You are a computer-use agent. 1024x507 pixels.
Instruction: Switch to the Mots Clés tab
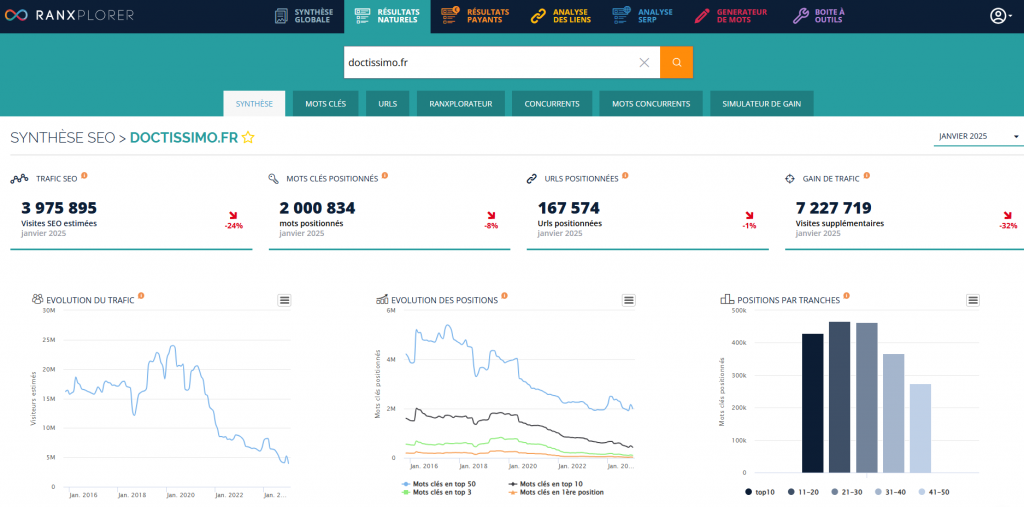click(x=325, y=104)
